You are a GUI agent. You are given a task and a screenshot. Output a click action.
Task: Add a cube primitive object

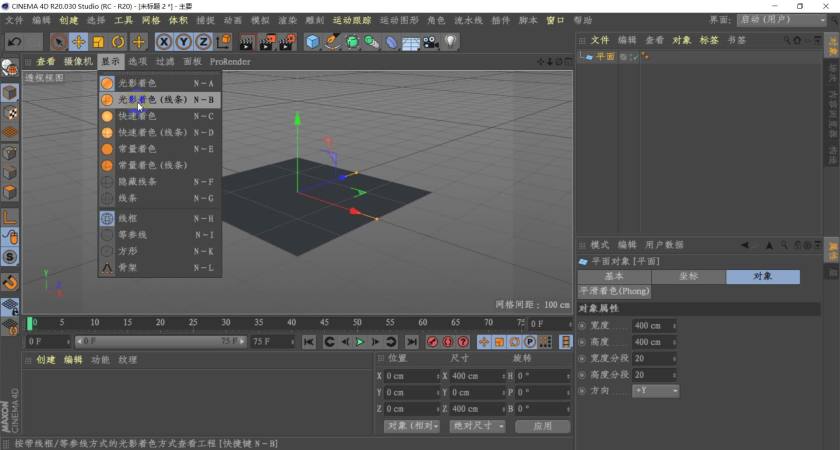[x=313, y=42]
